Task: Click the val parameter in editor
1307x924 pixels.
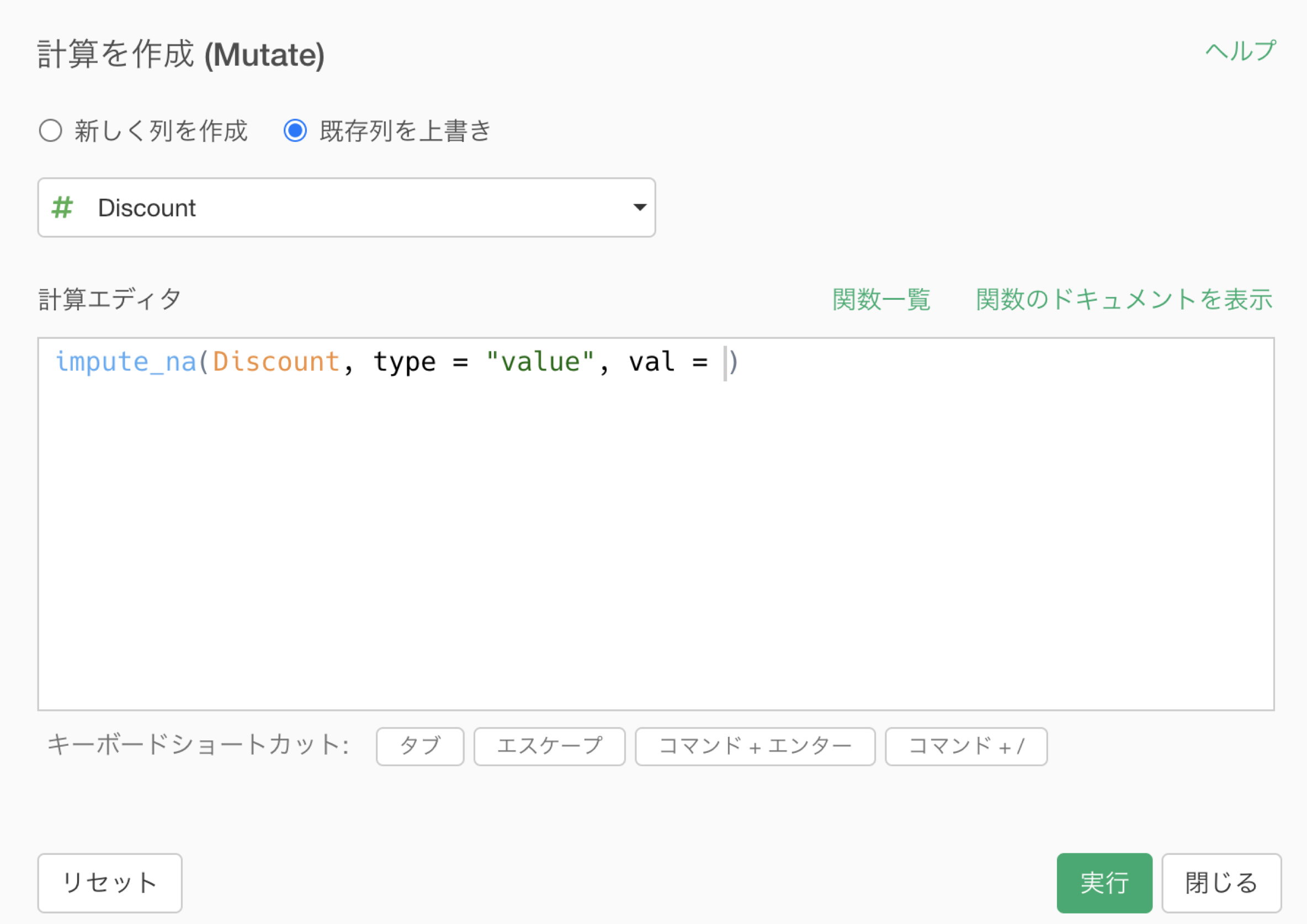Action: (651, 362)
